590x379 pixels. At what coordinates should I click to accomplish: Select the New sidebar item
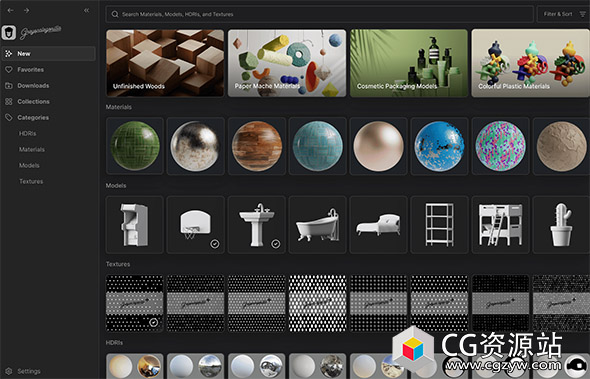click(x=48, y=54)
